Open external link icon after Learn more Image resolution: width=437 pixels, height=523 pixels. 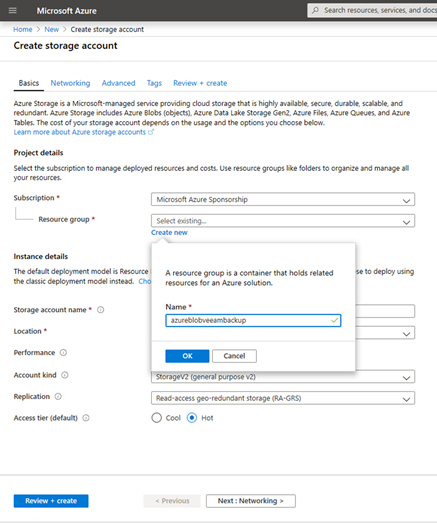pyautogui.click(x=151, y=132)
